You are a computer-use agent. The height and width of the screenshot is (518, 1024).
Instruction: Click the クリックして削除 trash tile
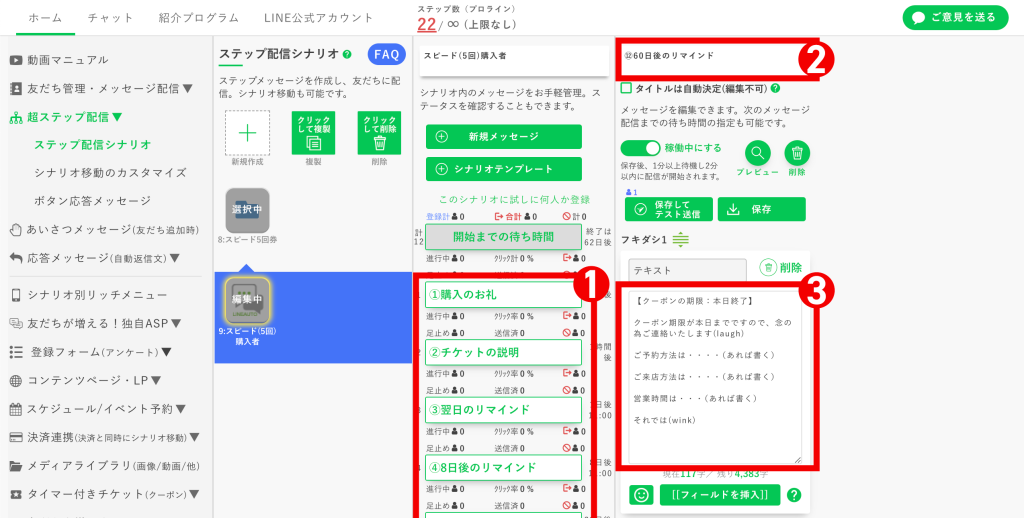[x=379, y=133]
